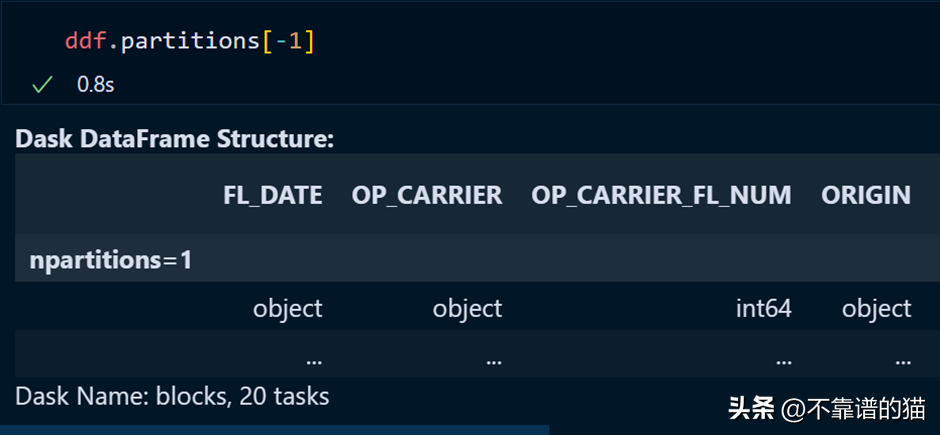Click the ellipsis cell under ORIGIN
The width and height of the screenshot is (940, 435).
902,357
